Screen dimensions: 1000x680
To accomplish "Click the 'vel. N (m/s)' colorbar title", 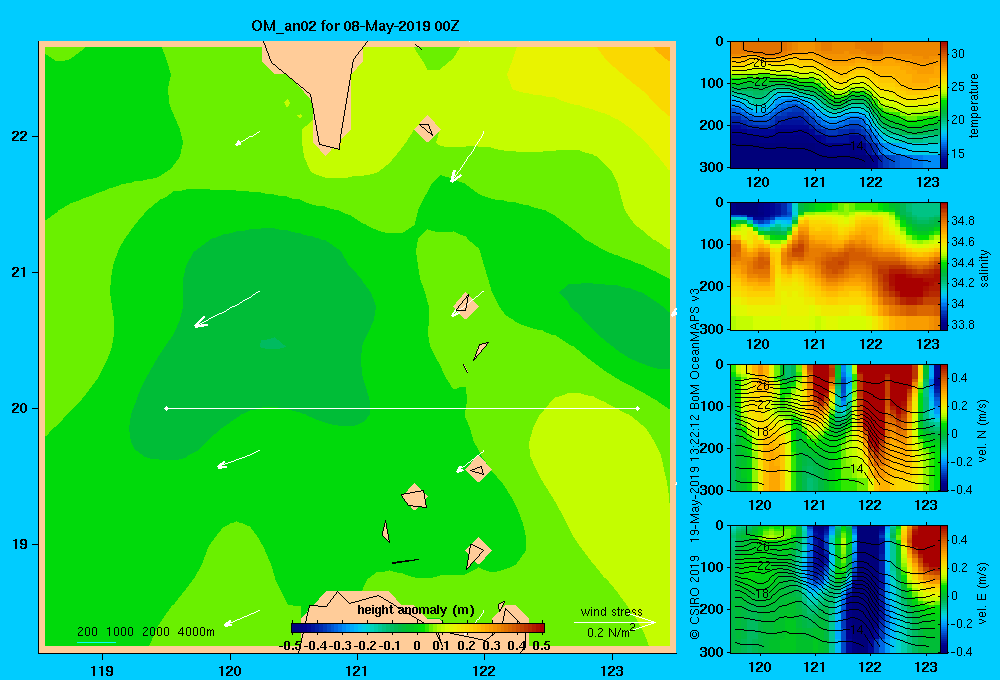I will pos(982,431).
